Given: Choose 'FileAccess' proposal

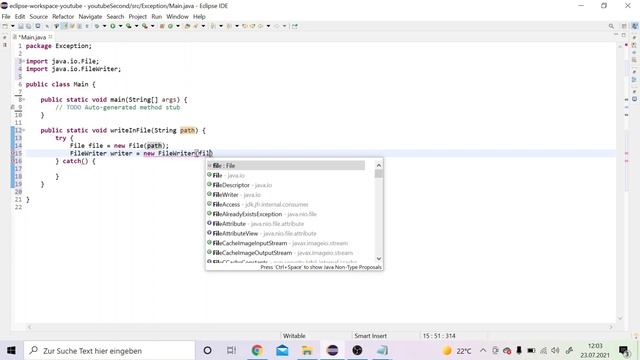Looking at the screenshot, I should click(286, 204).
